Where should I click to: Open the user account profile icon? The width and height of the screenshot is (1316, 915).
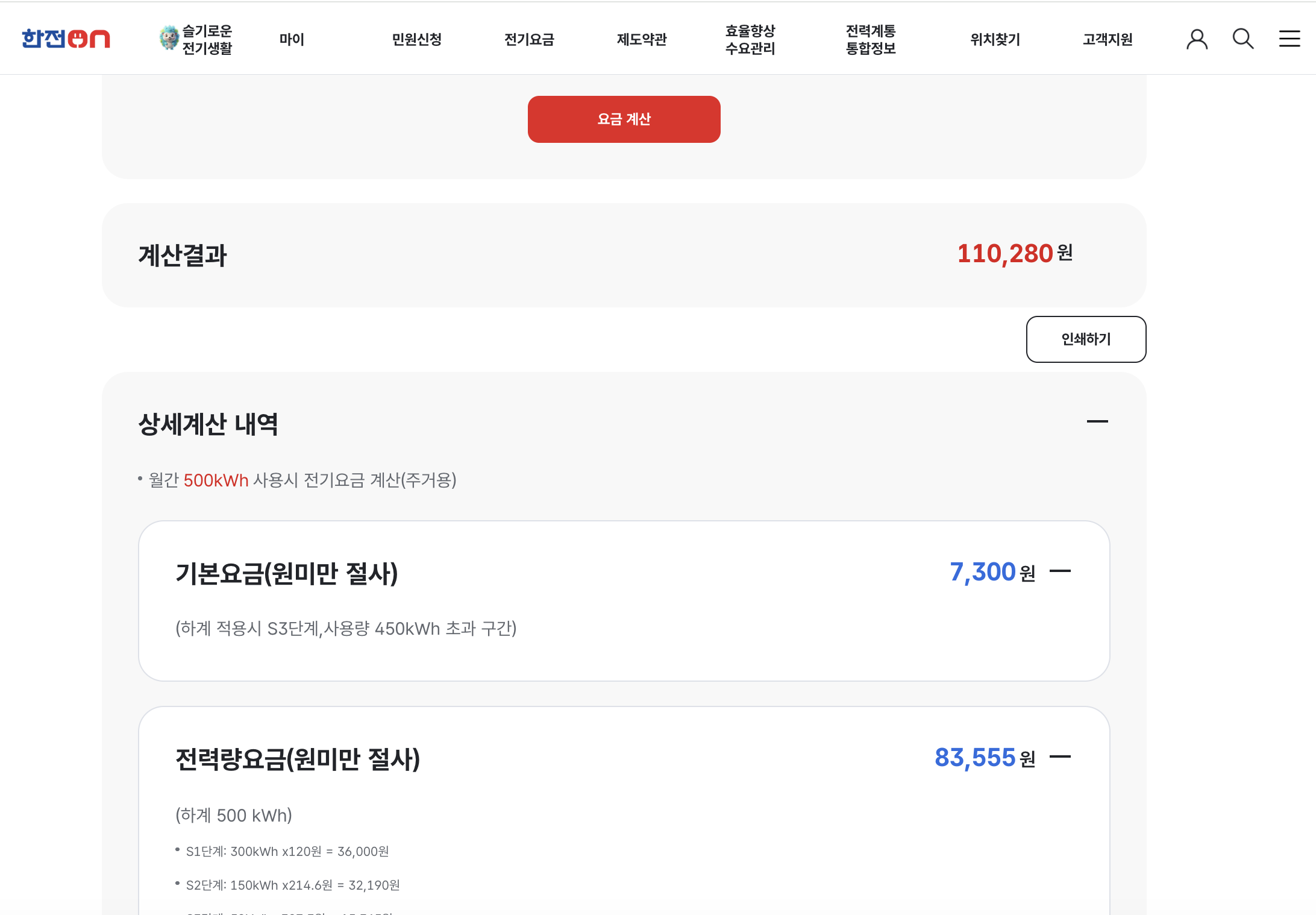[x=1197, y=39]
